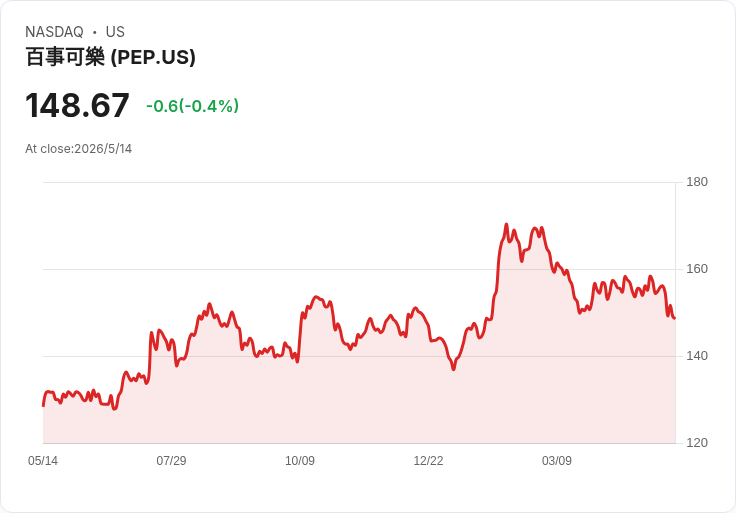Click the 120 price axis label

697,443
